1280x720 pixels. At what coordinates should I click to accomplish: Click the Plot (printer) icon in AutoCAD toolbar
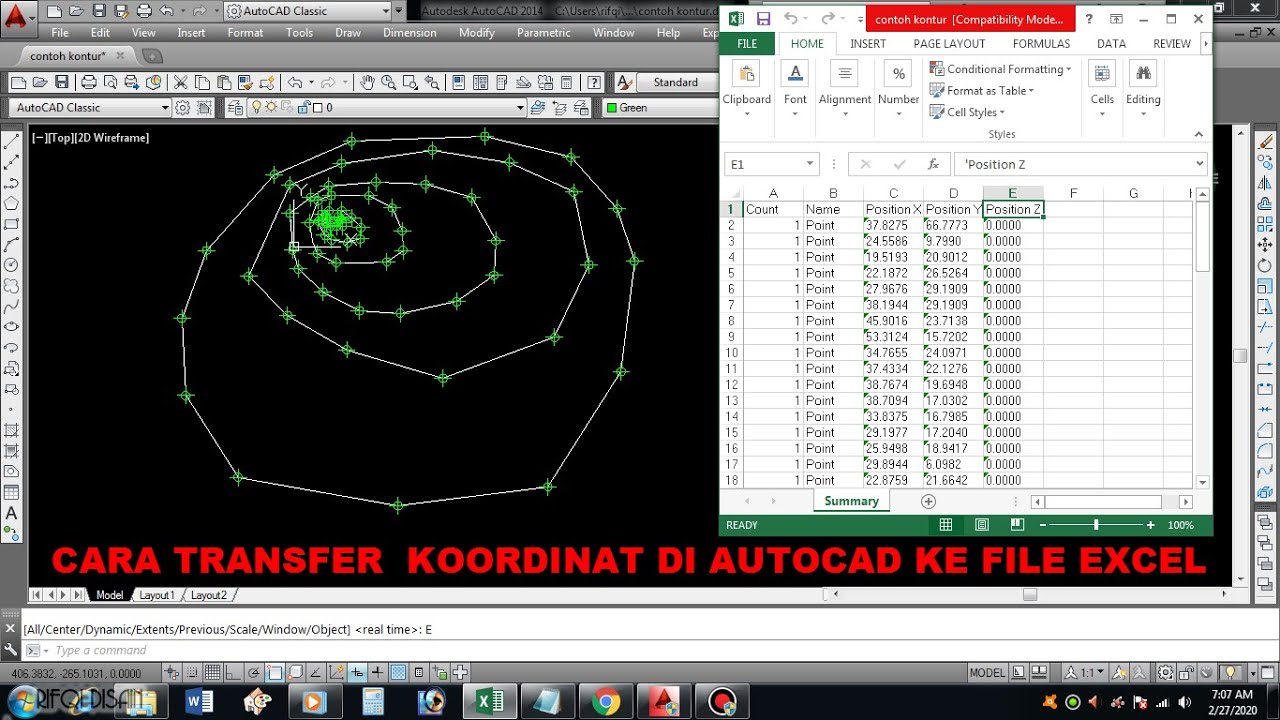tap(89, 82)
